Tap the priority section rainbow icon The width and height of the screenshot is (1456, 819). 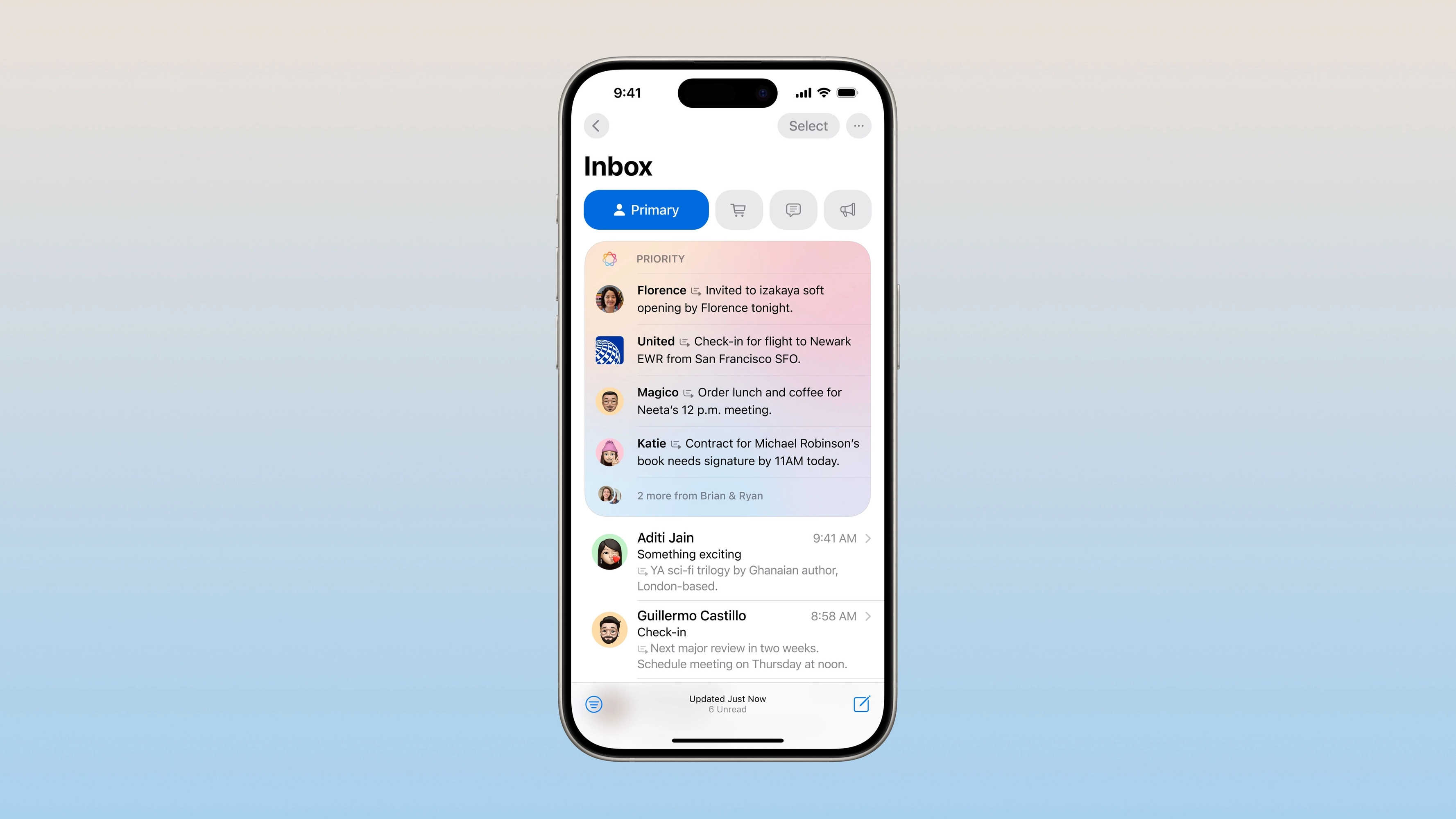tap(608, 258)
